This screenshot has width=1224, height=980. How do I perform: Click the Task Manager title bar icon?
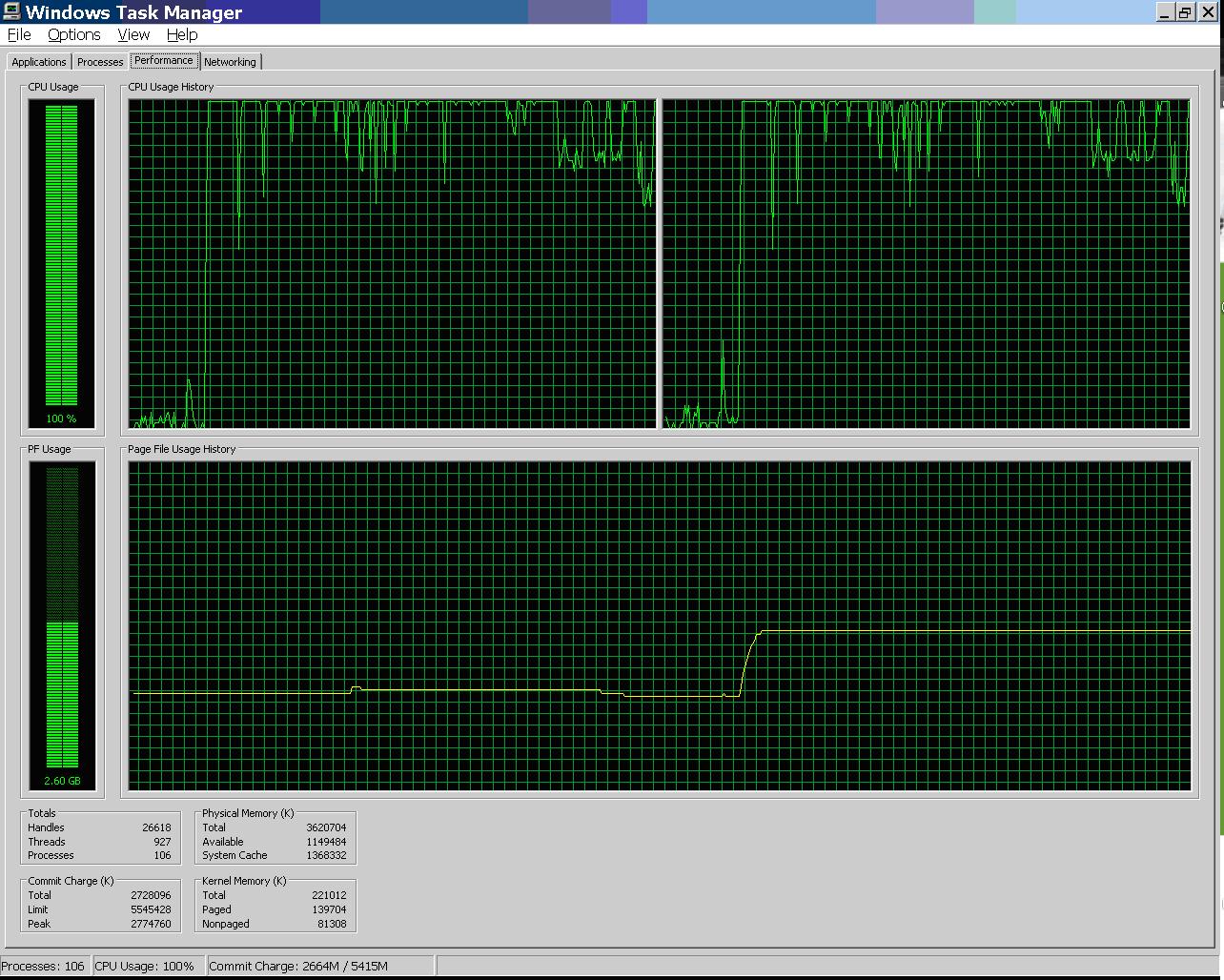tap(12, 12)
